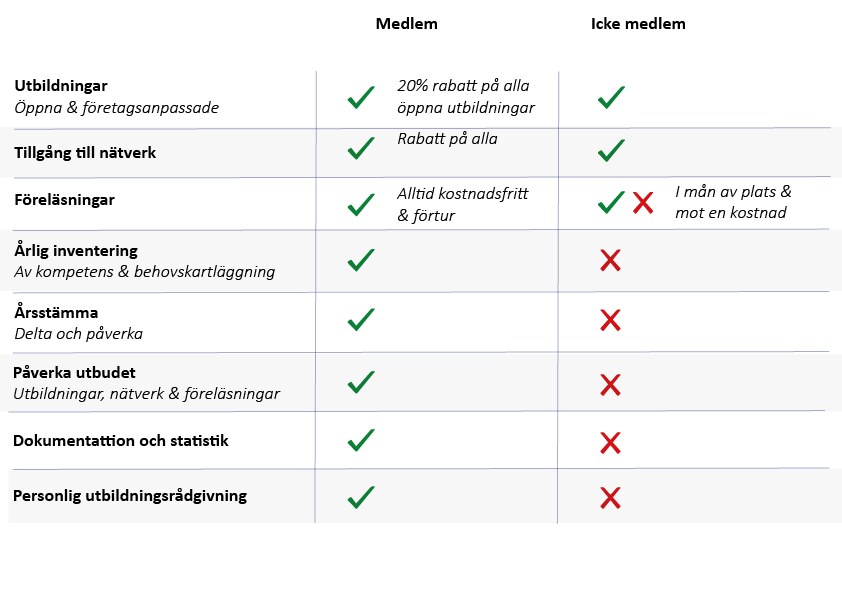Click green checkmark for Föreläsningar in Medlem column
The image size is (842, 595).
click(361, 205)
